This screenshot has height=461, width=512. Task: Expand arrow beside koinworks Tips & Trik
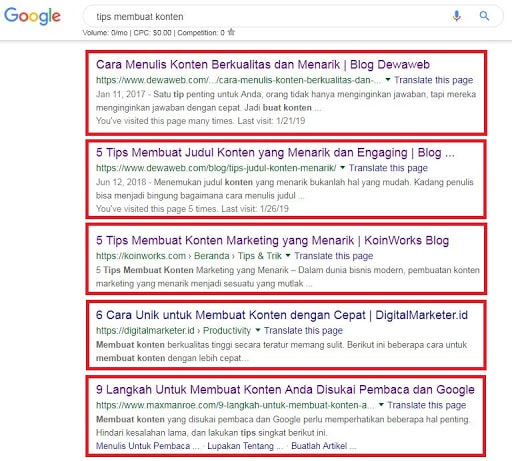(x=288, y=256)
